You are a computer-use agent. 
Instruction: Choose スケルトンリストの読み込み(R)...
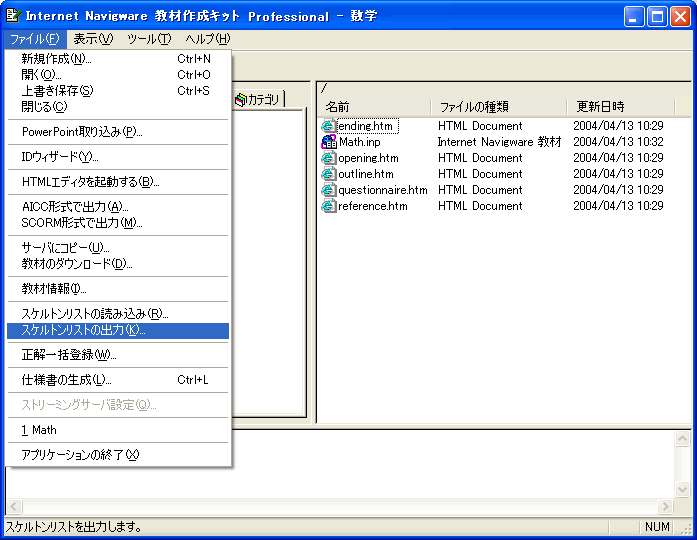118,314
